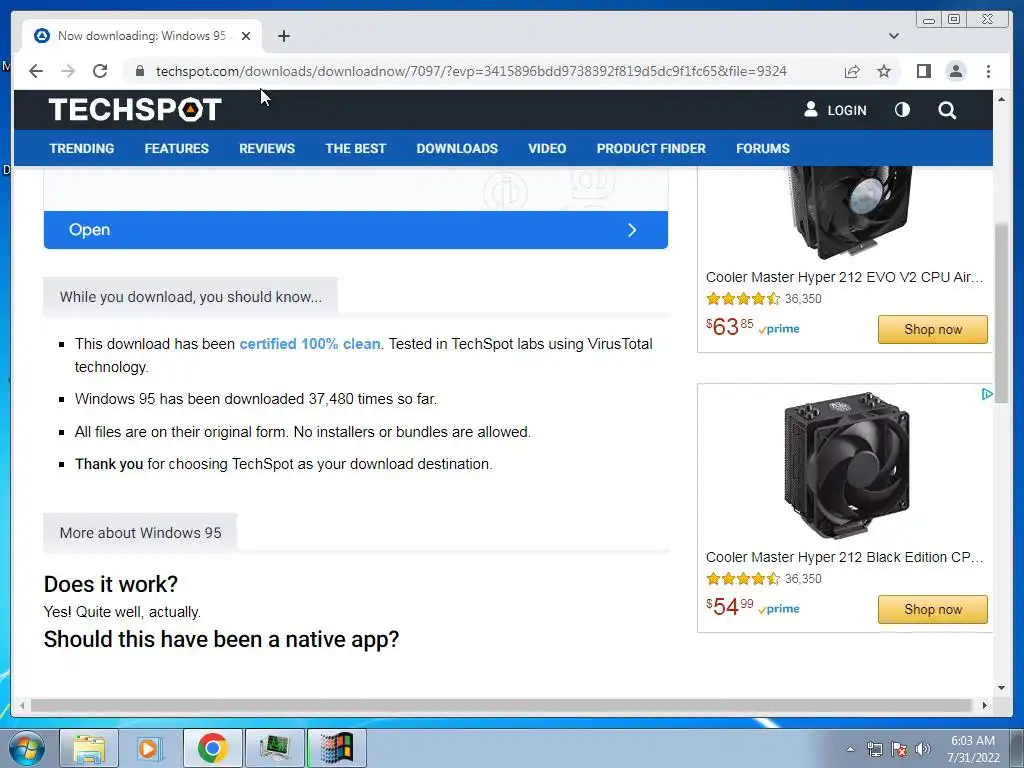1024x768 pixels.
Task: Switch to Chrome in the taskbar
Action: click(212, 748)
